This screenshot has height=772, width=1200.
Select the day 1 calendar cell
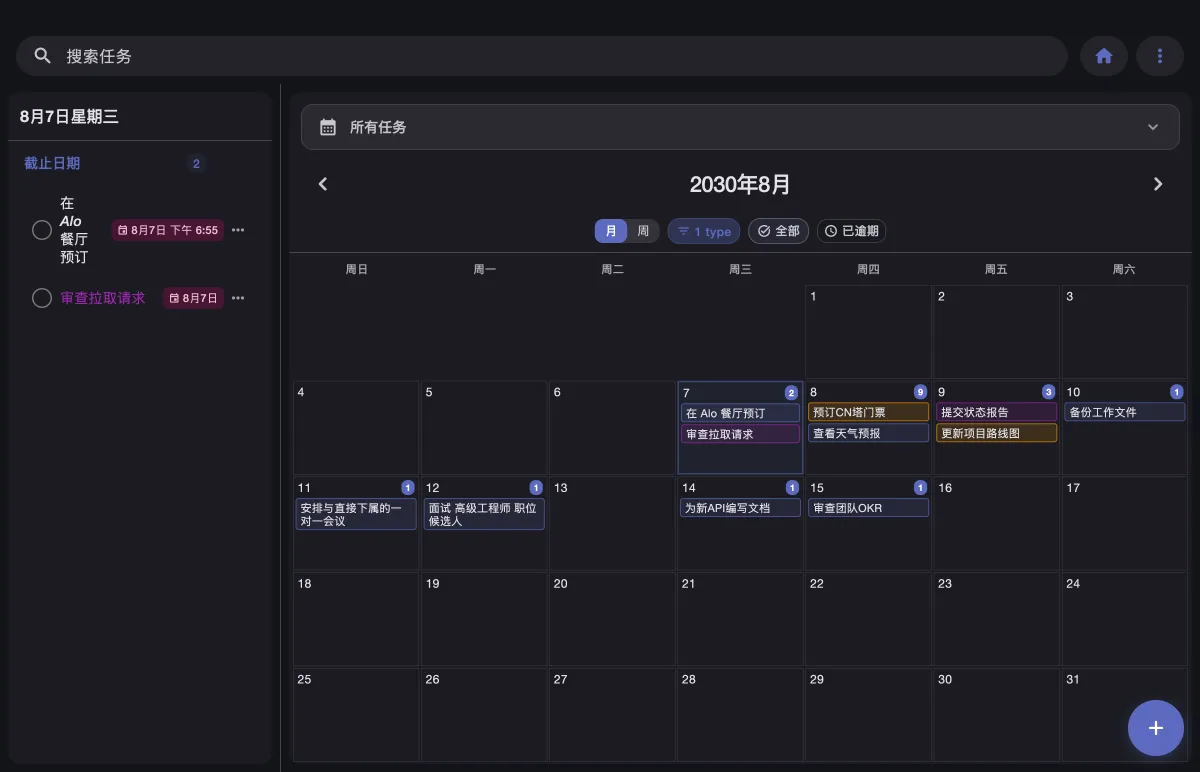tap(868, 332)
